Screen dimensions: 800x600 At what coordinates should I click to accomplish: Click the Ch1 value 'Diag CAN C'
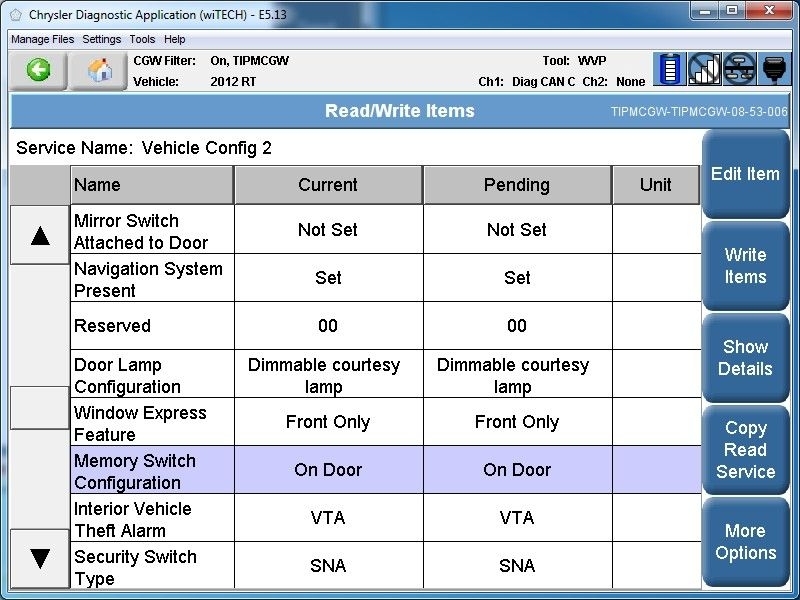coord(543,82)
